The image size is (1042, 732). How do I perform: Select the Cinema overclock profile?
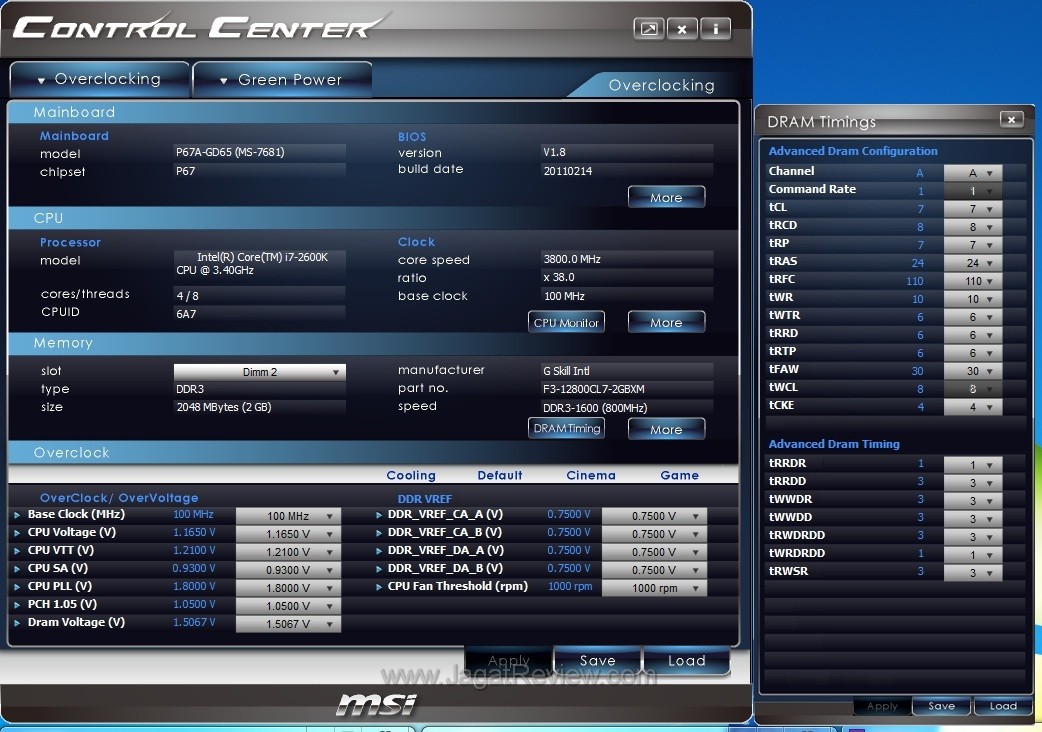[591, 475]
